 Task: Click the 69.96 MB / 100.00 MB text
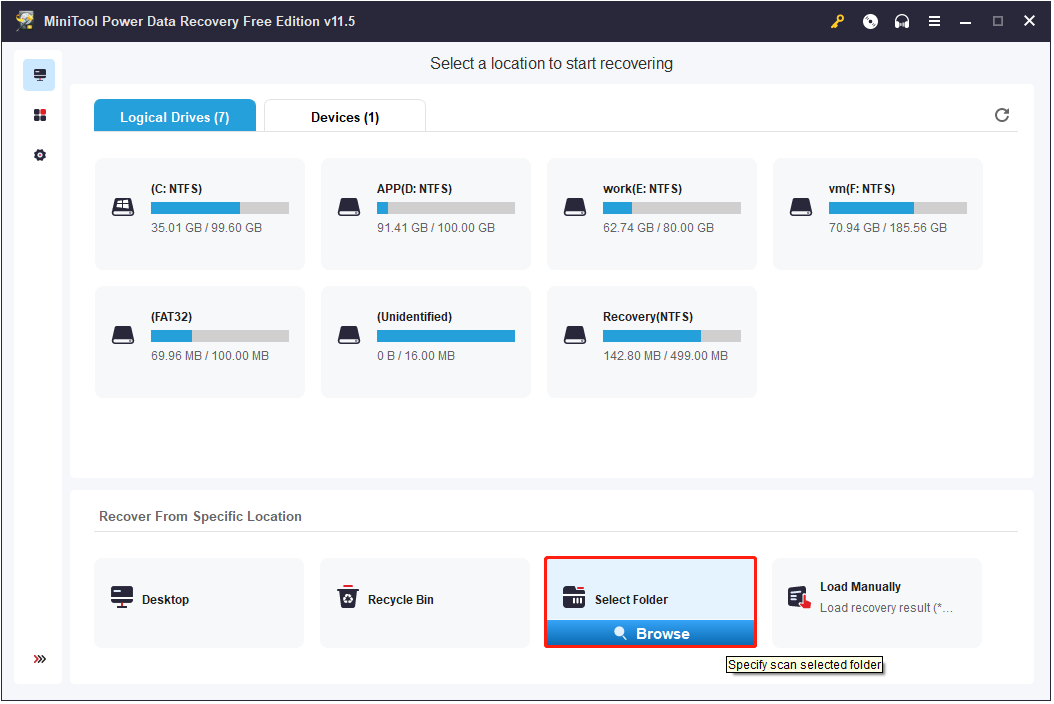(x=210, y=356)
